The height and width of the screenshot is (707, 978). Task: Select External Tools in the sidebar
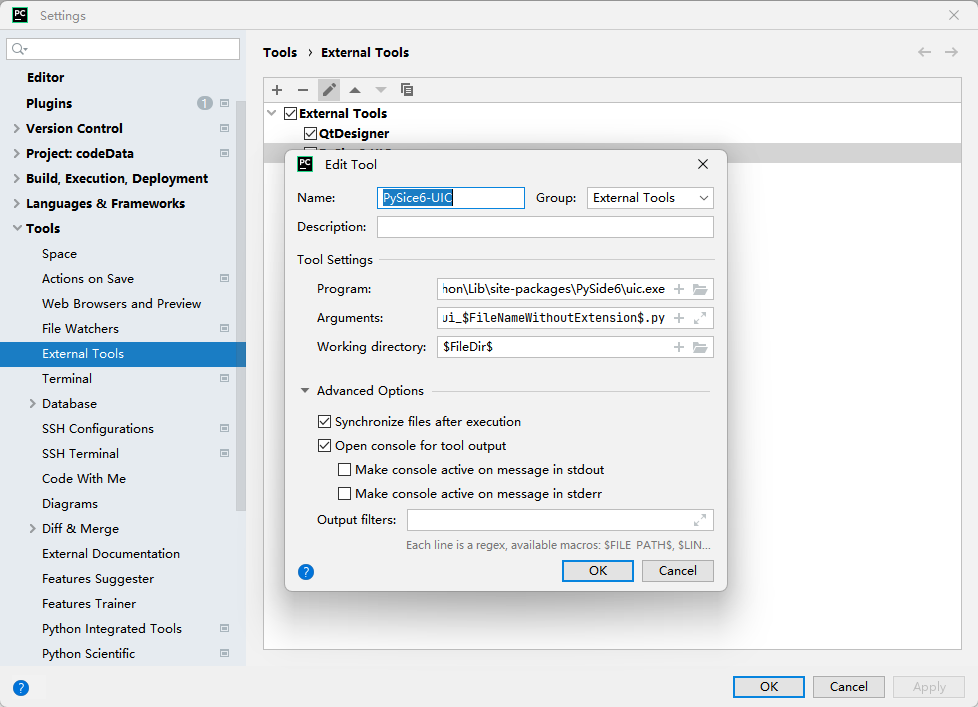click(83, 353)
